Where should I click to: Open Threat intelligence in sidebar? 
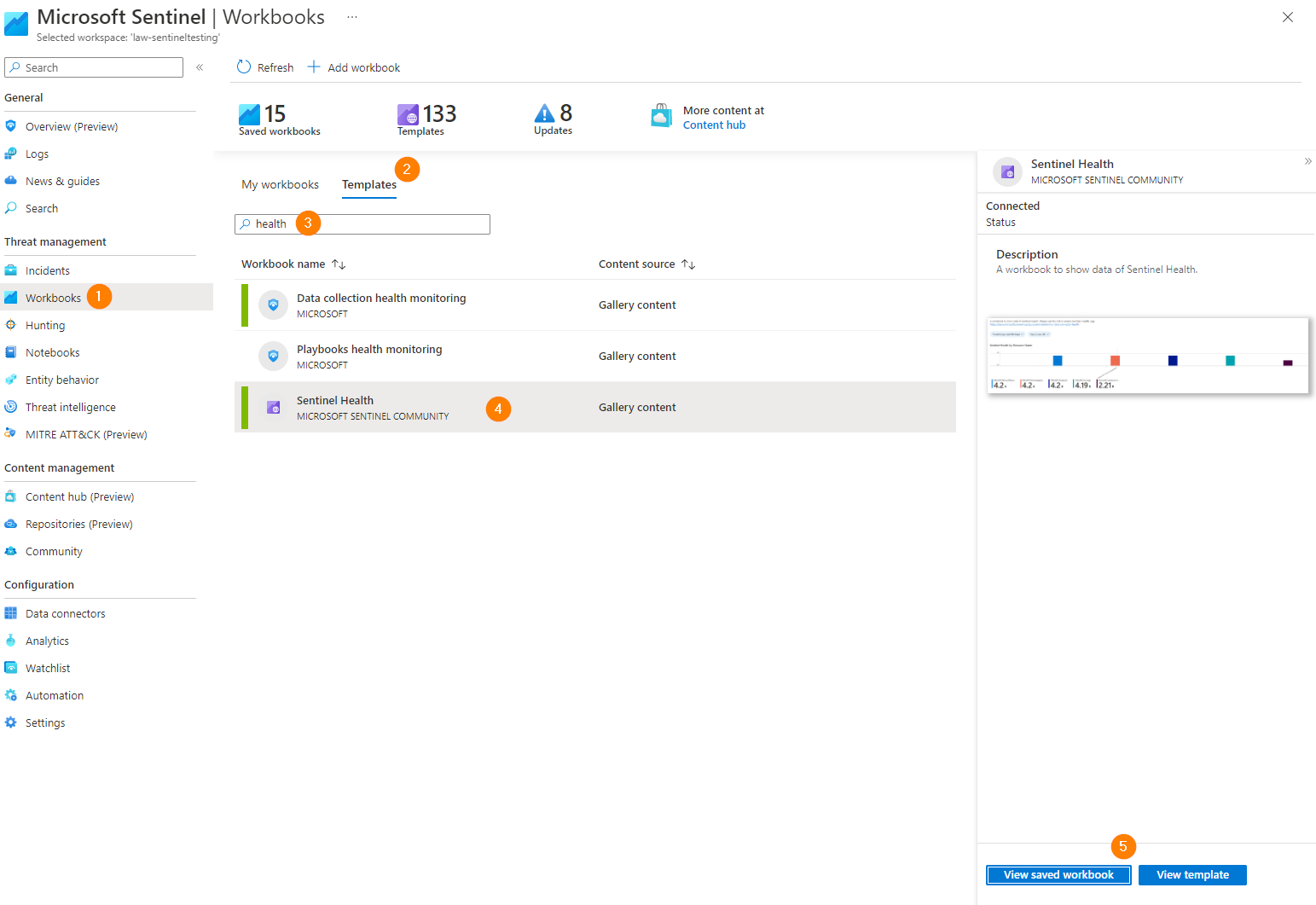point(70,407)
